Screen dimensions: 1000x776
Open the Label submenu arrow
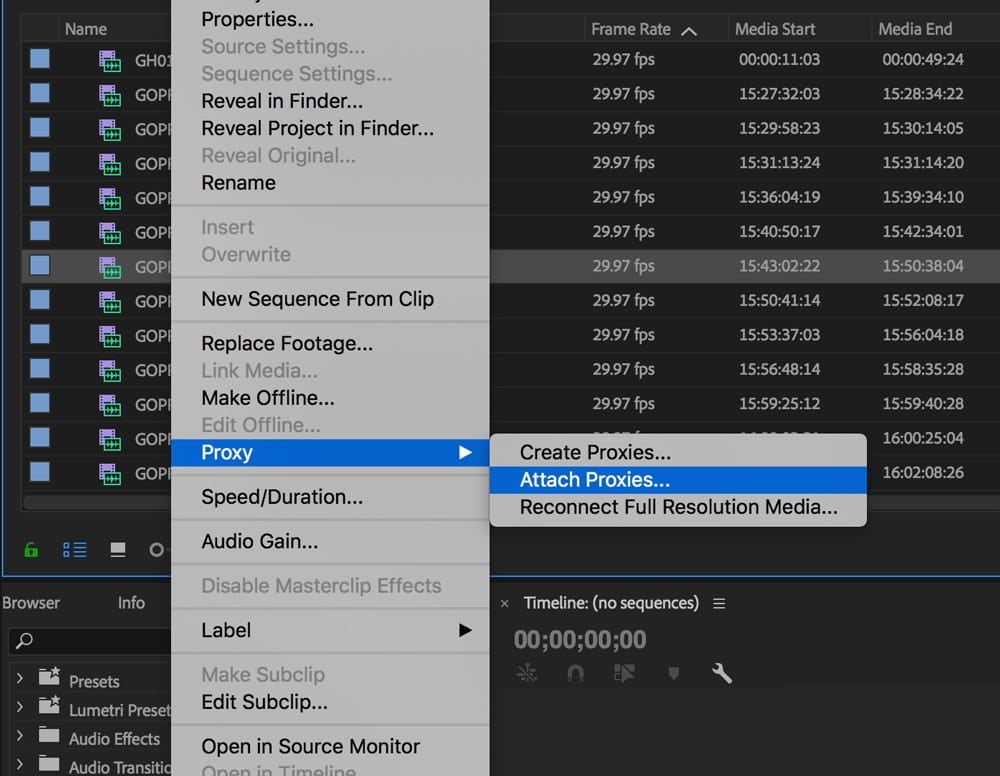point(465,631)
